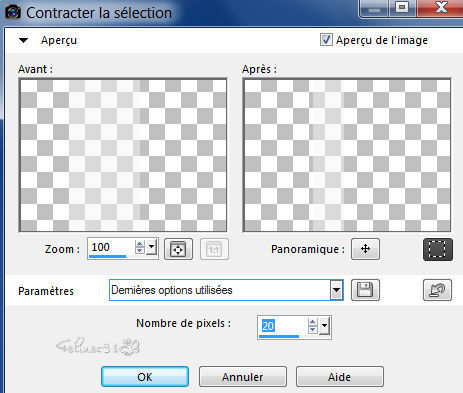Increase Zoom with the up spinner arrow

click(140, 244)
